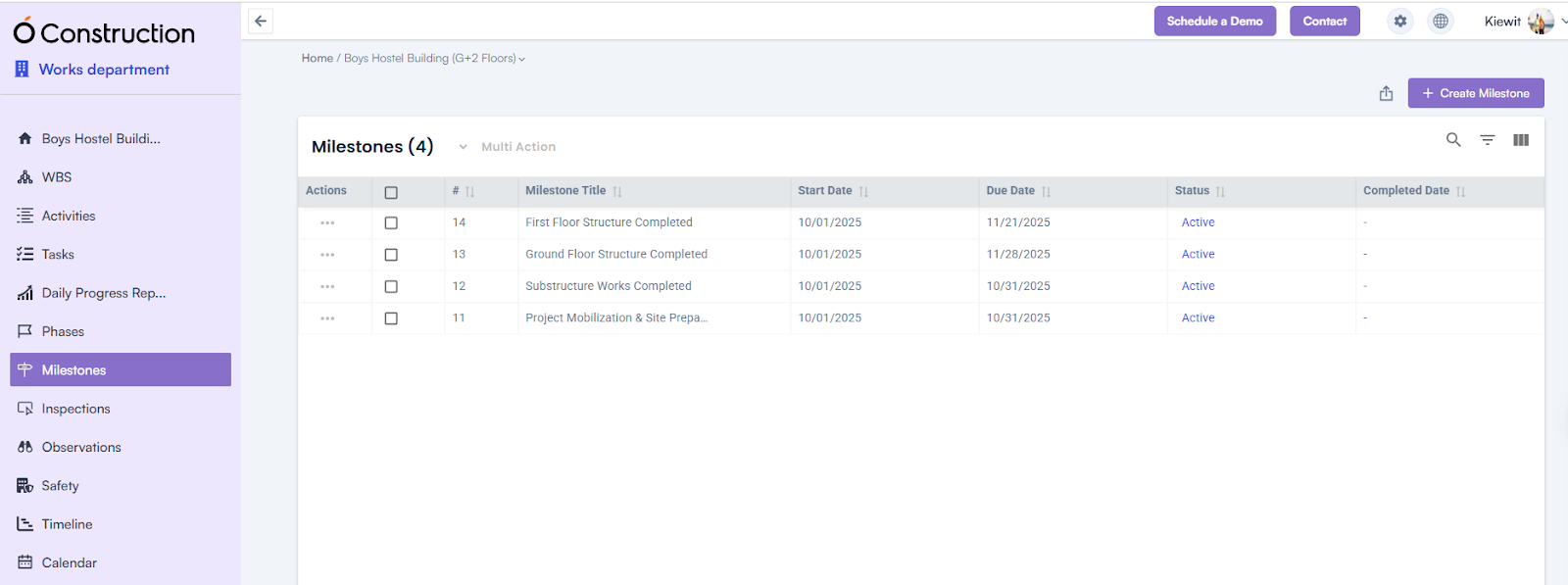Click the export share icon

[1386, 94]
